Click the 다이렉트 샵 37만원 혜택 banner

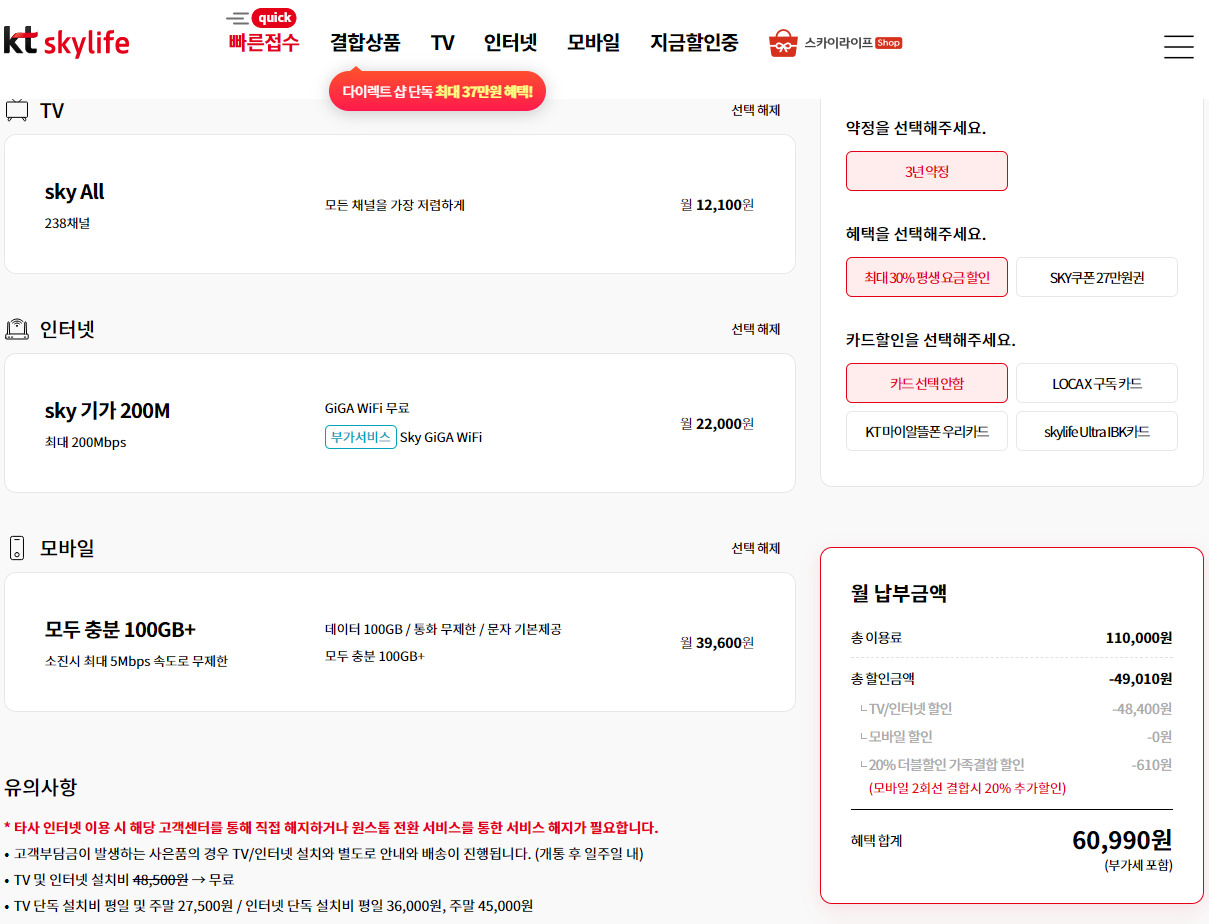tap(437, 92)
